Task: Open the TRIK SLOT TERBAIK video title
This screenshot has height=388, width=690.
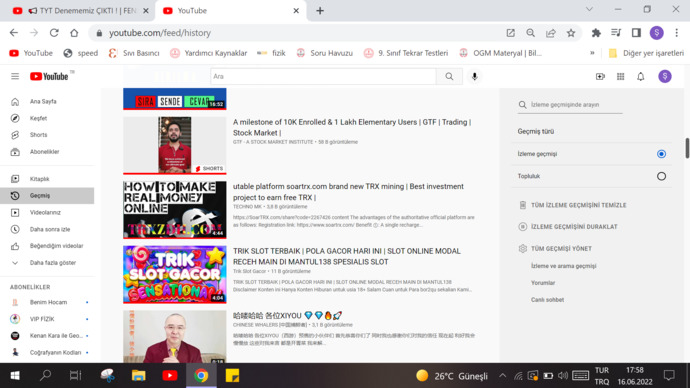Action: pyautogui.click(x=347, y=256)
